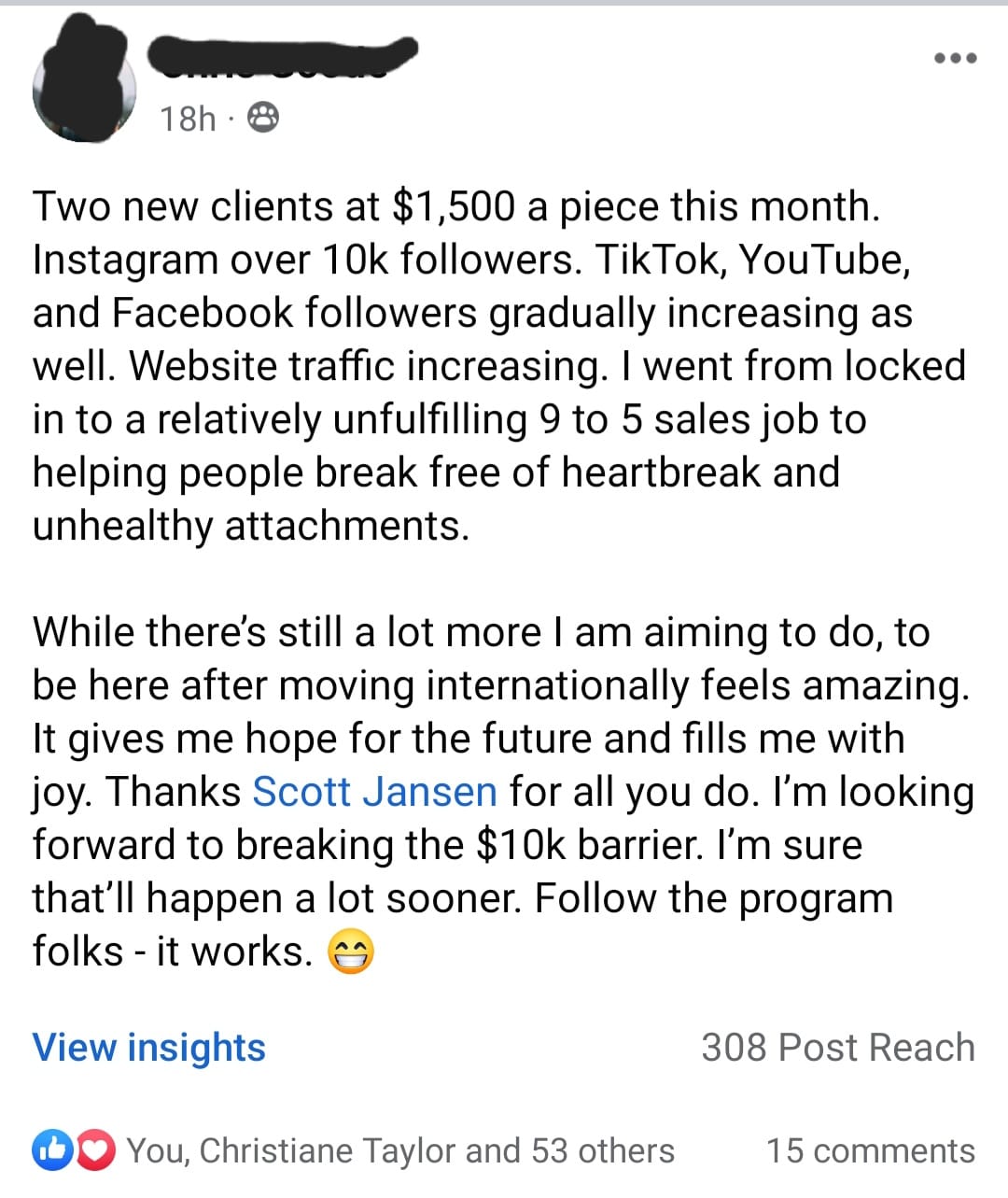
Task: Click the group audience privacy icon
Action: tap(262, 119)
